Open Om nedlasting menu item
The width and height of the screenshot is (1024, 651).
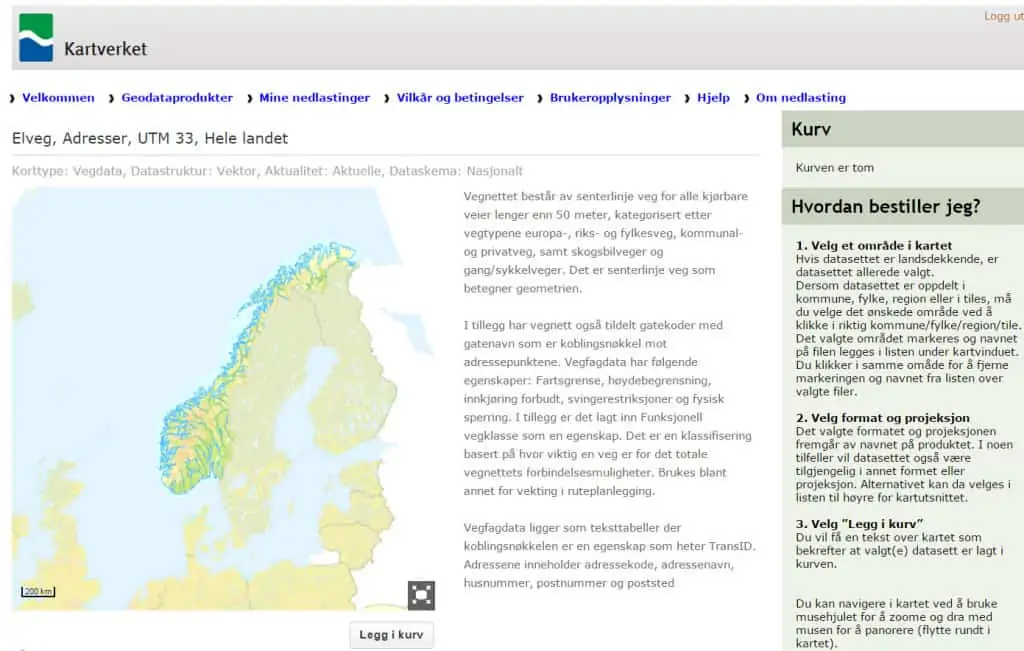click(801, 97)
